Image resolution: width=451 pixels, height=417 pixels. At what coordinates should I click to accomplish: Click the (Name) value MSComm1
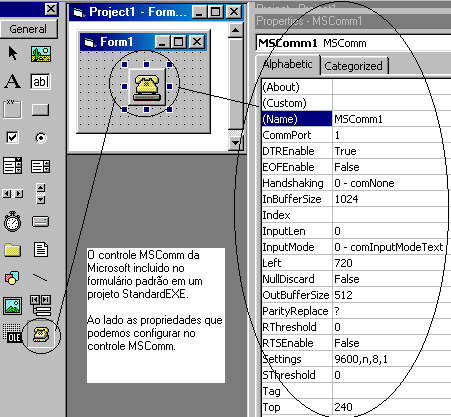(x=392, y=119)
